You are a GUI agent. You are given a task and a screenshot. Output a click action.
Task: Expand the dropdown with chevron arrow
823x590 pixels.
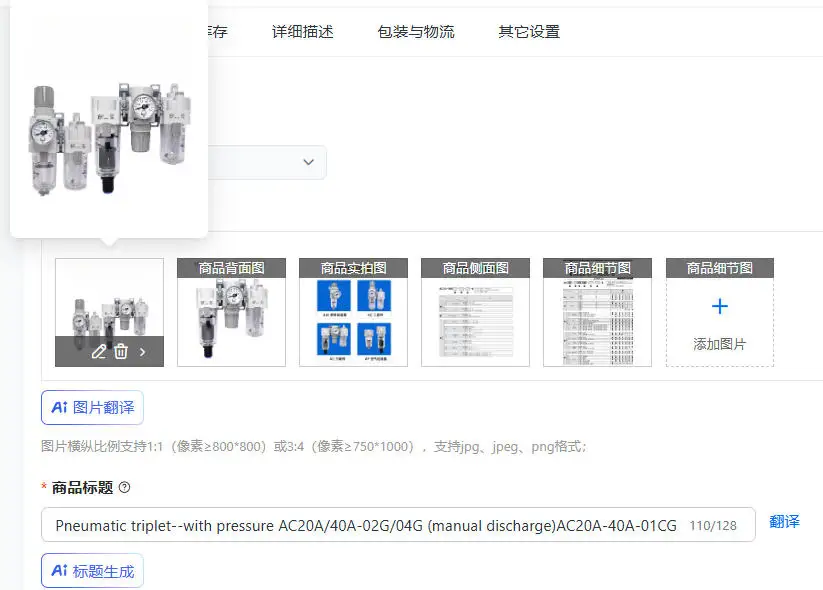pyautogui.click(x=309, y=162)
